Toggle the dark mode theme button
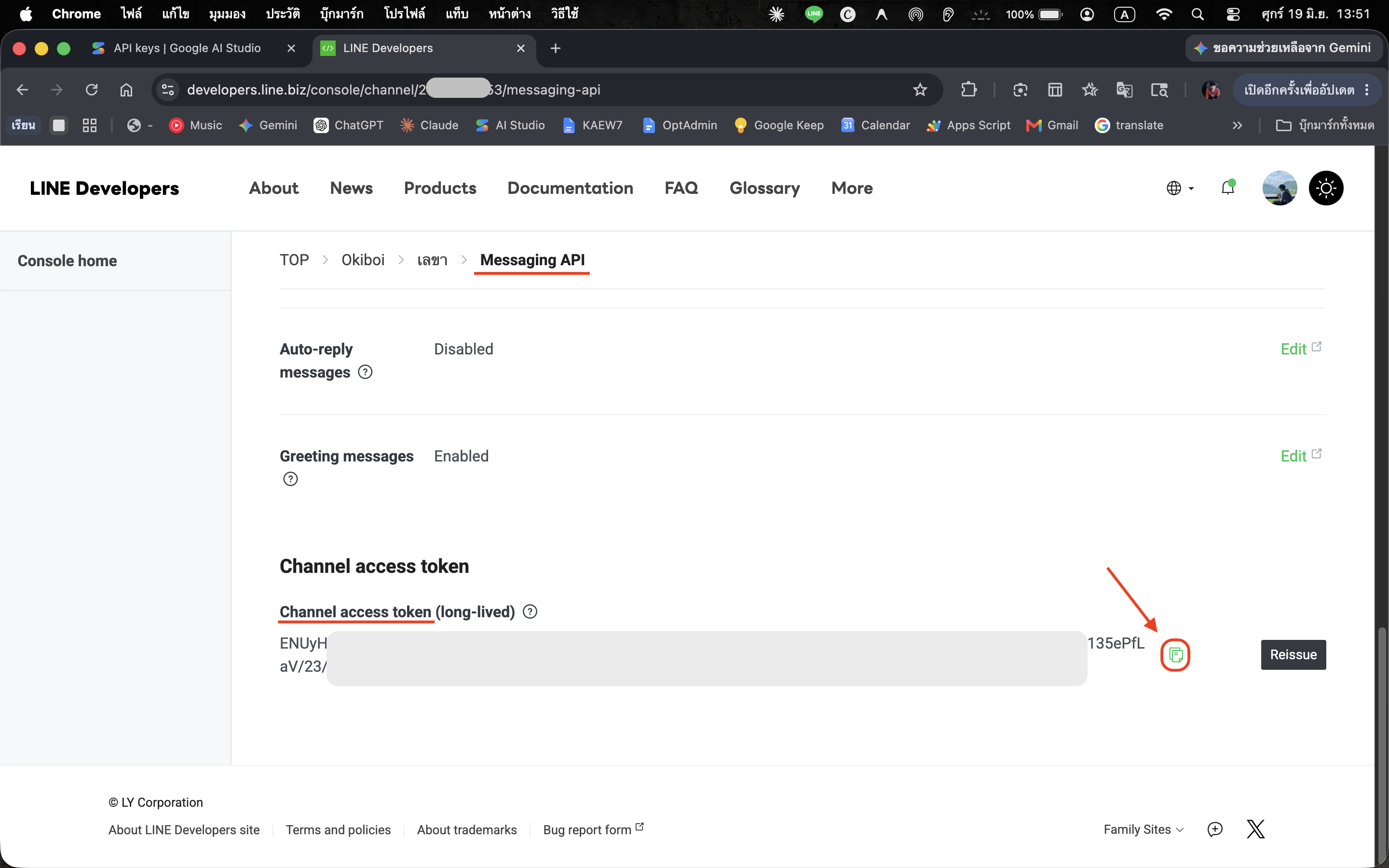1389x868 pixels. pos(1326,188)
